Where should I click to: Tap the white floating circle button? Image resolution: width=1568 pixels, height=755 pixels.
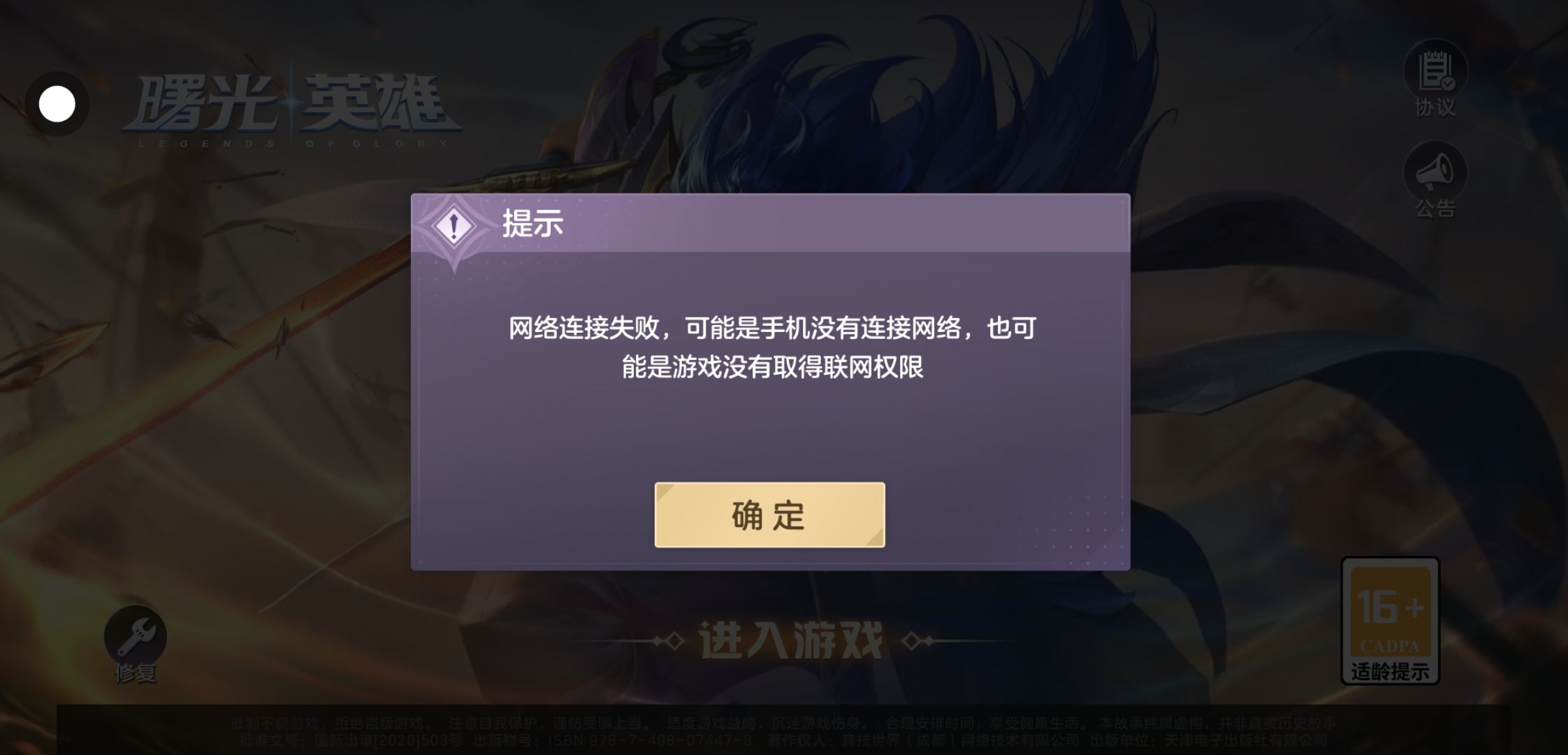tap(57, 104)
